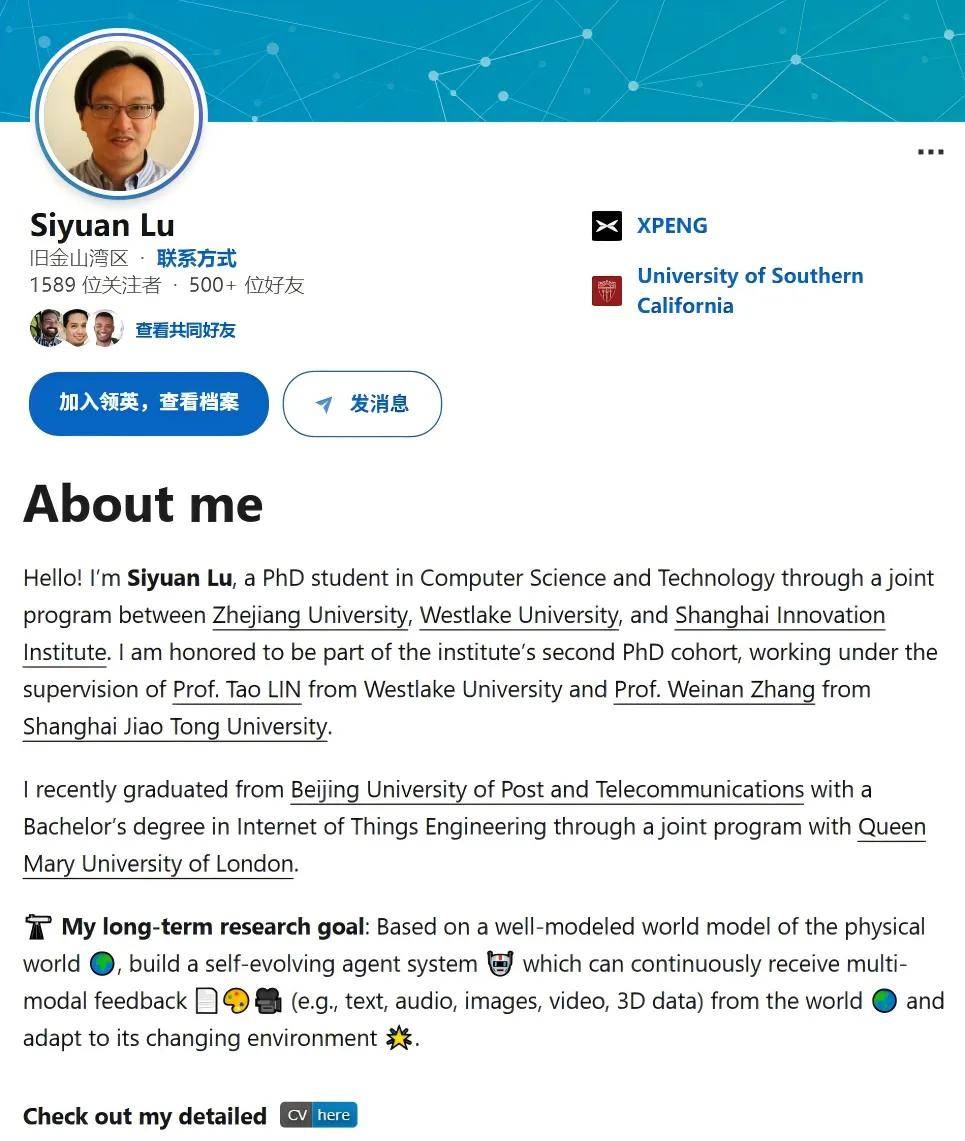
Task: Click the CV here badge
Action: [x=319, y=1115]
